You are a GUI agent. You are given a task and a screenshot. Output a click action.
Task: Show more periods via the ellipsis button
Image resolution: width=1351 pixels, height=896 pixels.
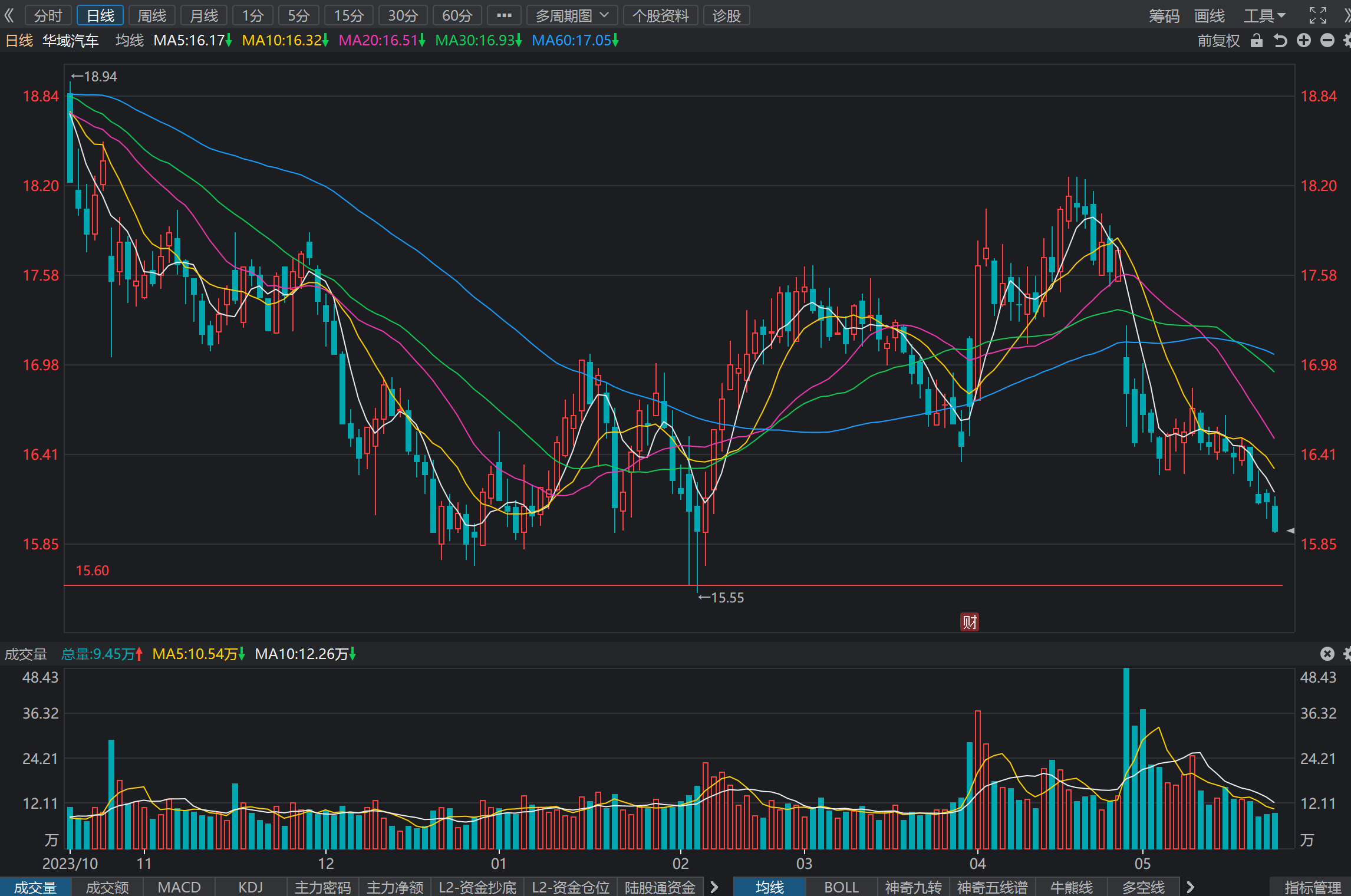[504, 15]
